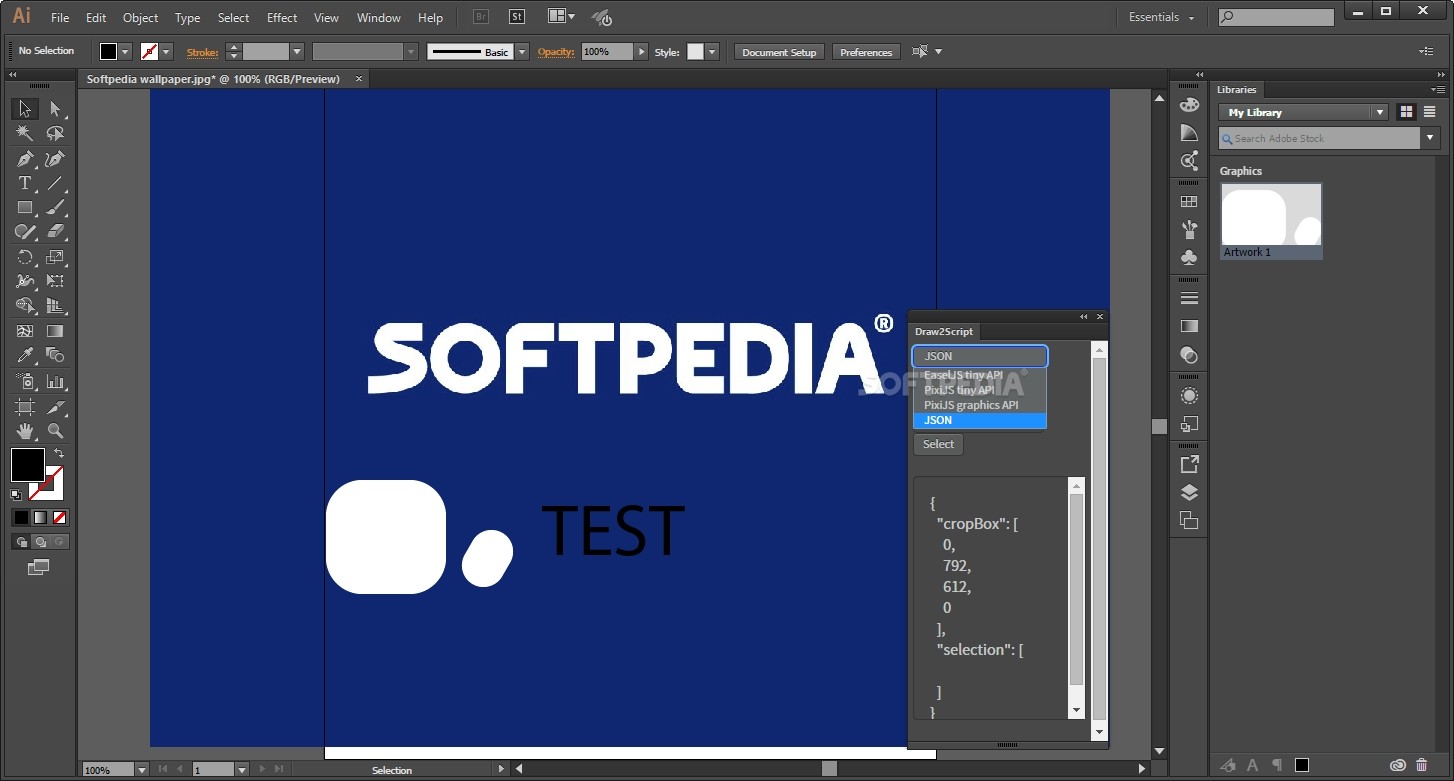Screen dimensions: 1454x781
Task: Click the Select button in Draw2Script
Action: tap(938, 444)
